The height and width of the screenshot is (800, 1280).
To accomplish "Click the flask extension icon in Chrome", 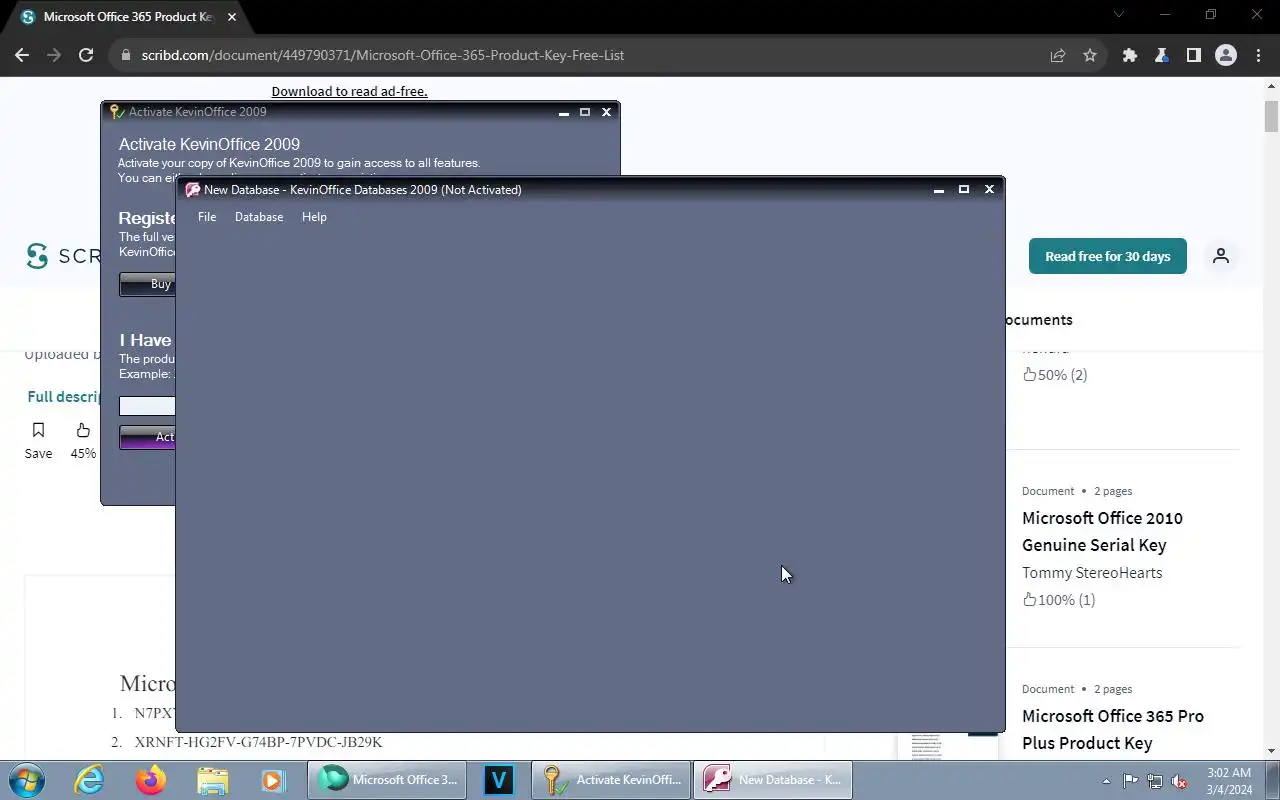I will pyautogui.click(x=1162, y=56).
